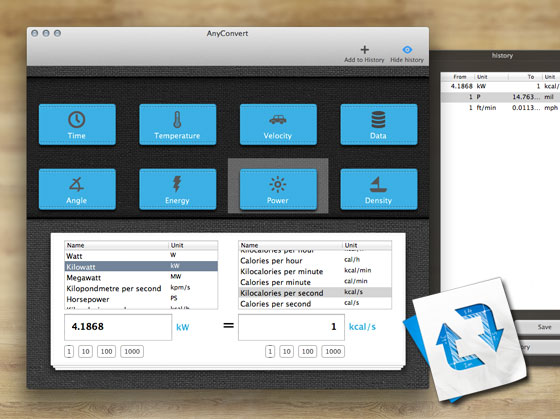Select the 4.1868 kW row in history window
Viewport: 560px width, 419px height.
pyautogui.click(x=500, y=86)
